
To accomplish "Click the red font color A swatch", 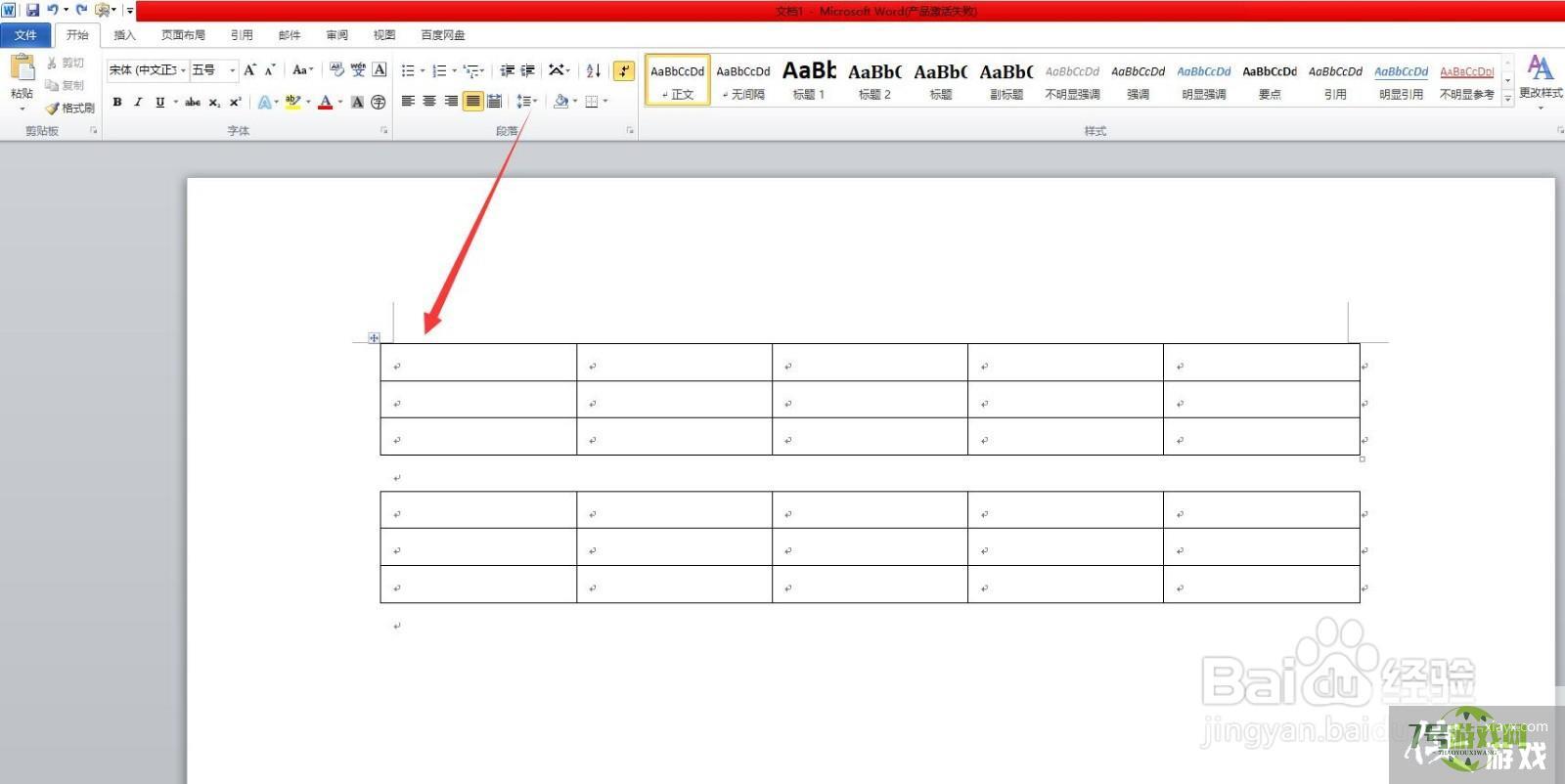I will coord(325,102).
